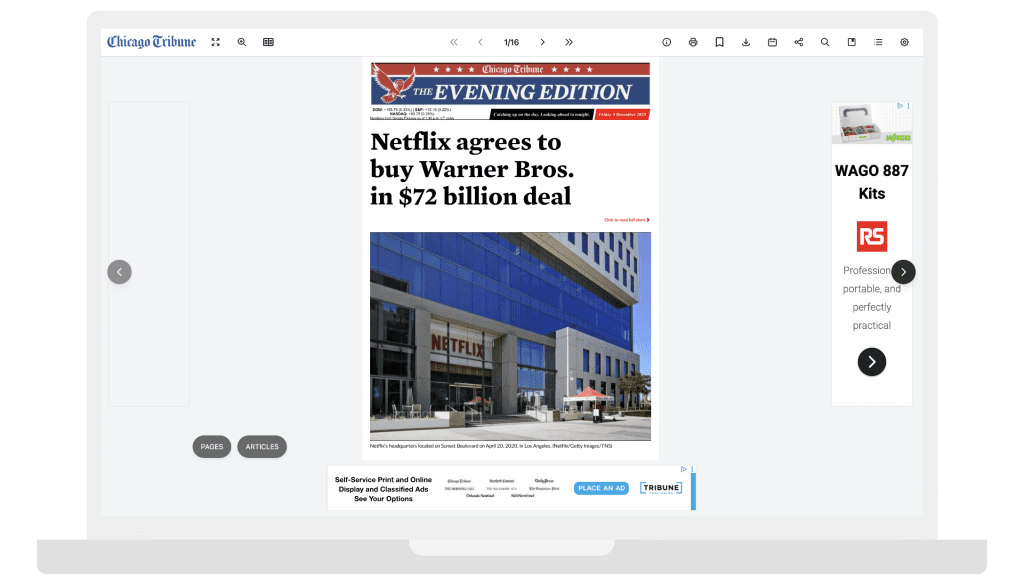Click the photo caption under Netflix image
This screenshot has height=585, width=1024.
pos(491,446)
